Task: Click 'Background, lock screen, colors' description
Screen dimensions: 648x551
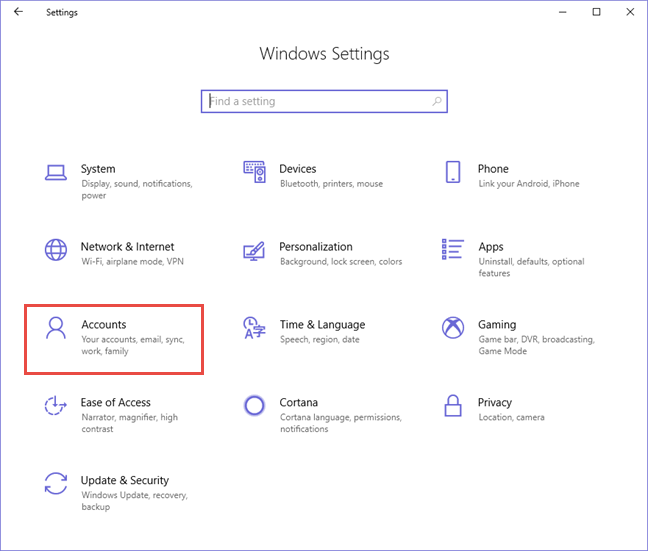Action: [x=341, y=262]
